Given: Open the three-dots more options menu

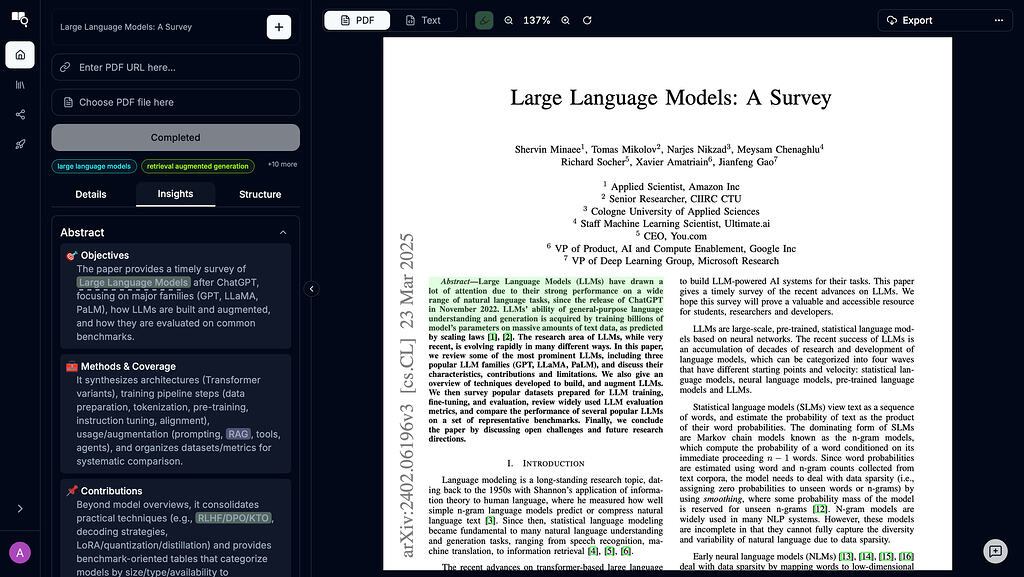Looking at the screenshot, I should (999, 20).
